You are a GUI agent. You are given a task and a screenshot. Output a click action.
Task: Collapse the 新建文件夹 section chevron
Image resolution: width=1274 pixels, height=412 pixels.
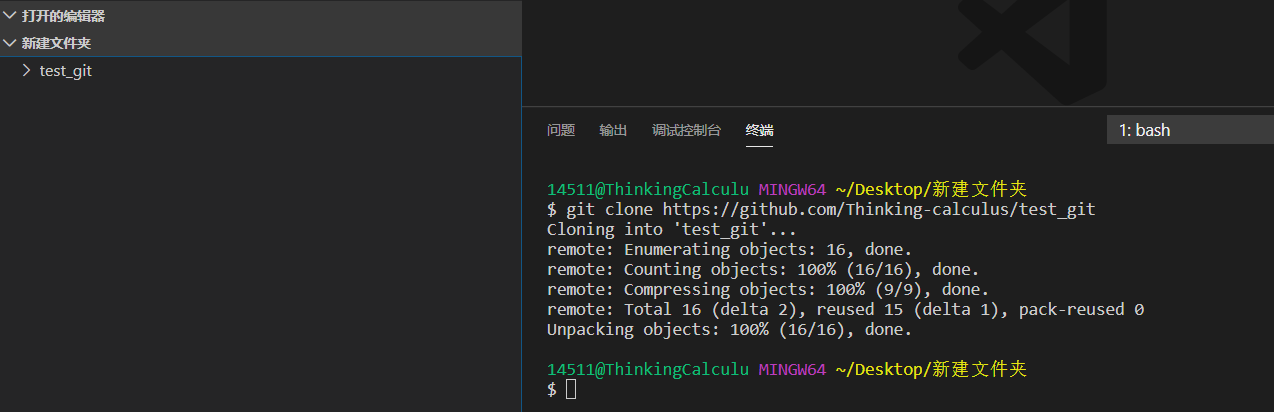[x=10, y=43]
